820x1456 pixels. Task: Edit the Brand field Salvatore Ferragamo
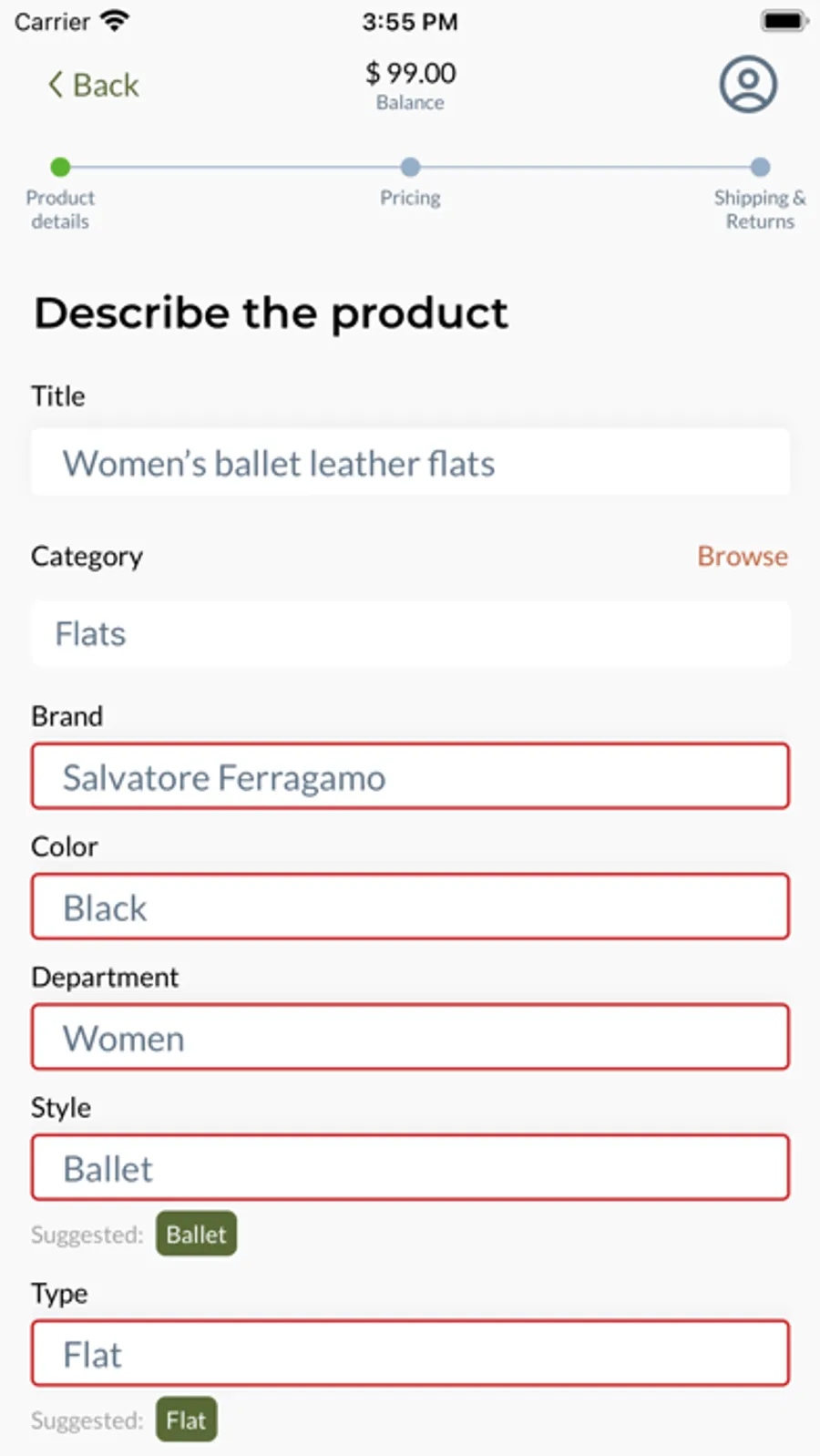click(410, 776)
